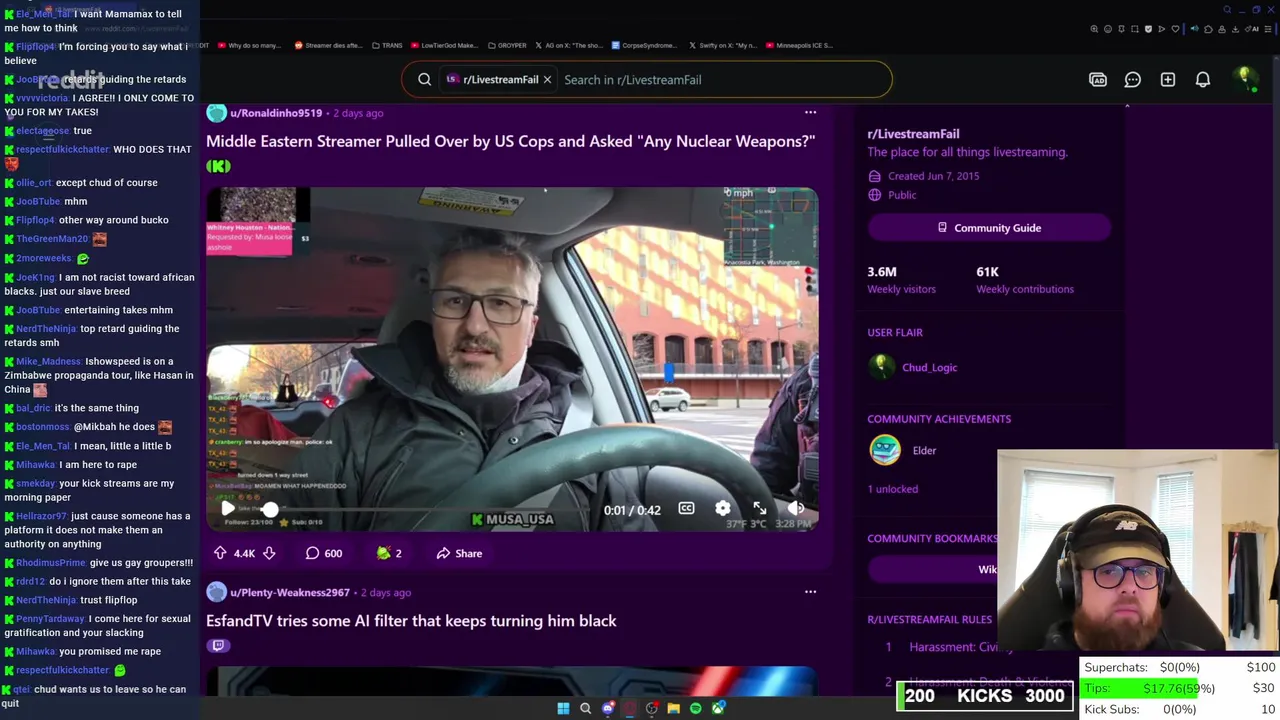Click the Kick flair badge under first post

pos(218,166)
